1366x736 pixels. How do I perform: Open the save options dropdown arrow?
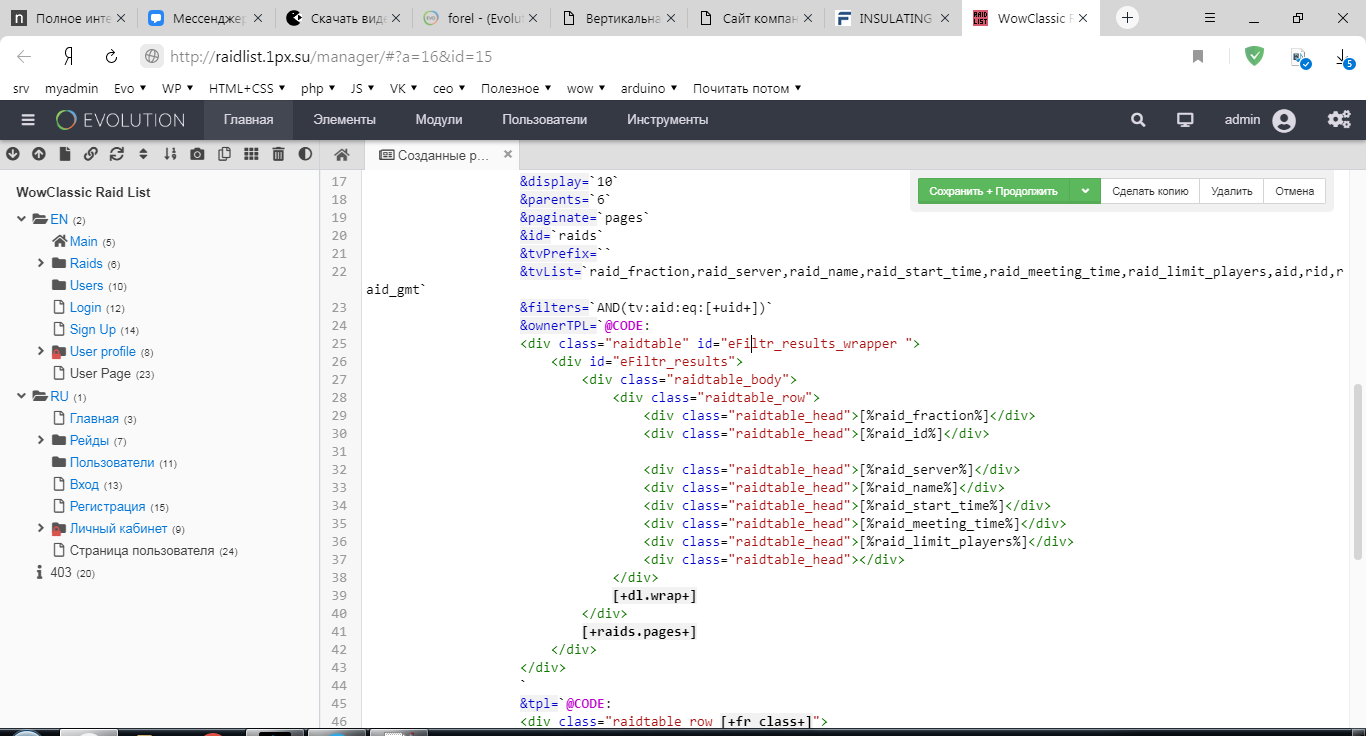(1085, 191)
